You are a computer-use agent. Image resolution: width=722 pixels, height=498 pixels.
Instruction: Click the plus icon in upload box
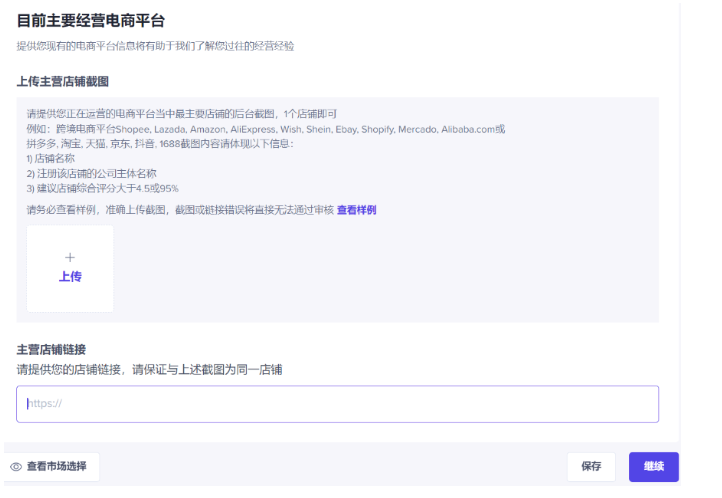pos(70,257)
